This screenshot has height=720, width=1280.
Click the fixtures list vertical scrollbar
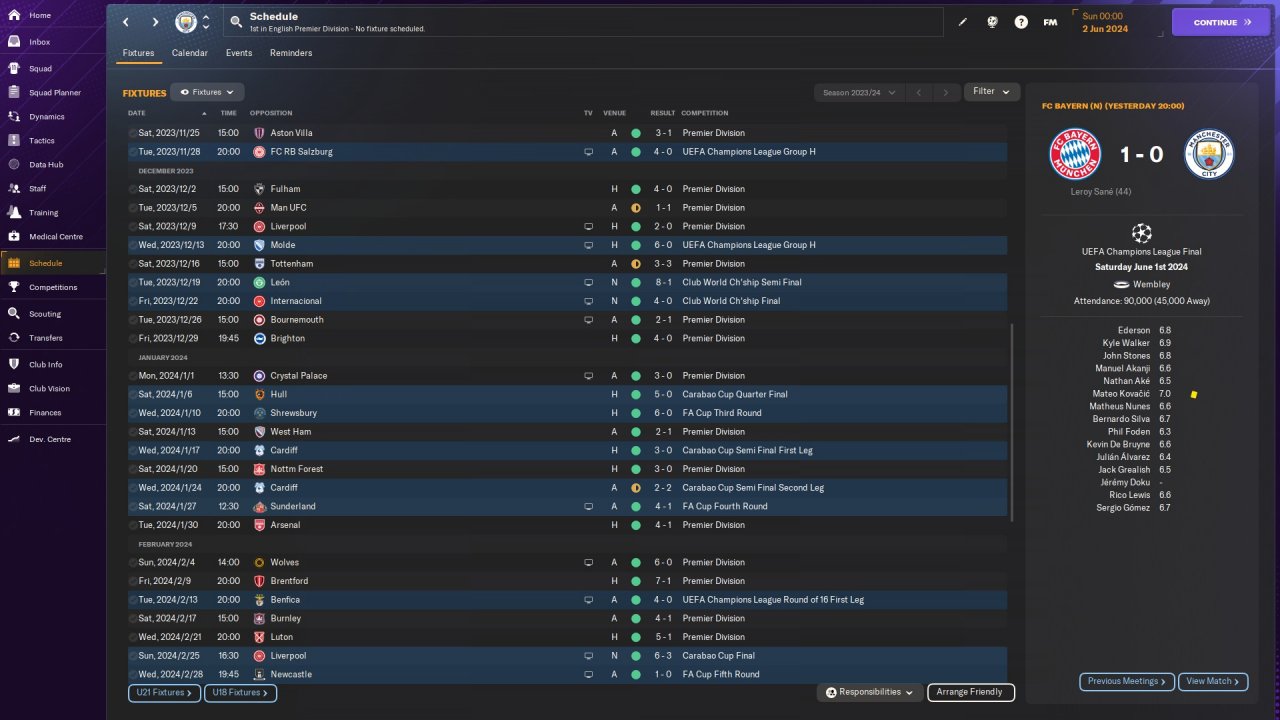coord(1012,420)
